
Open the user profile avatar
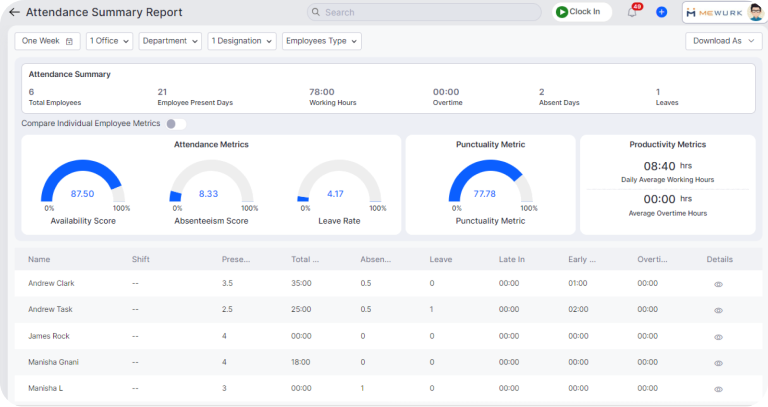pyautogui.click(x=756, y=12)
